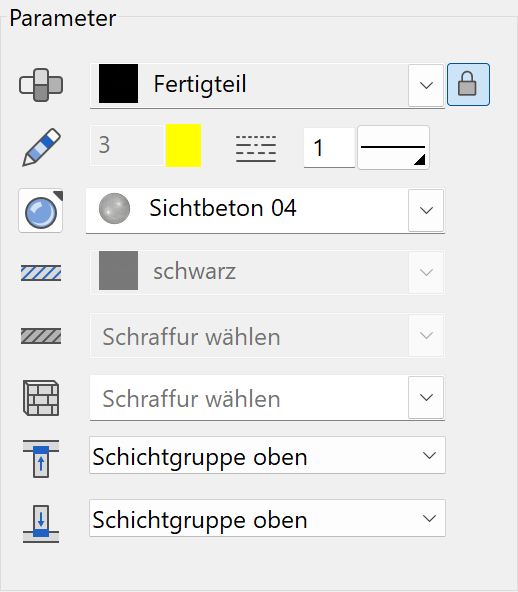Screen dimensions: 518x592
Task: Expand the Sichtbeton 04 material dropdown
Action: (x=426, y=210)
